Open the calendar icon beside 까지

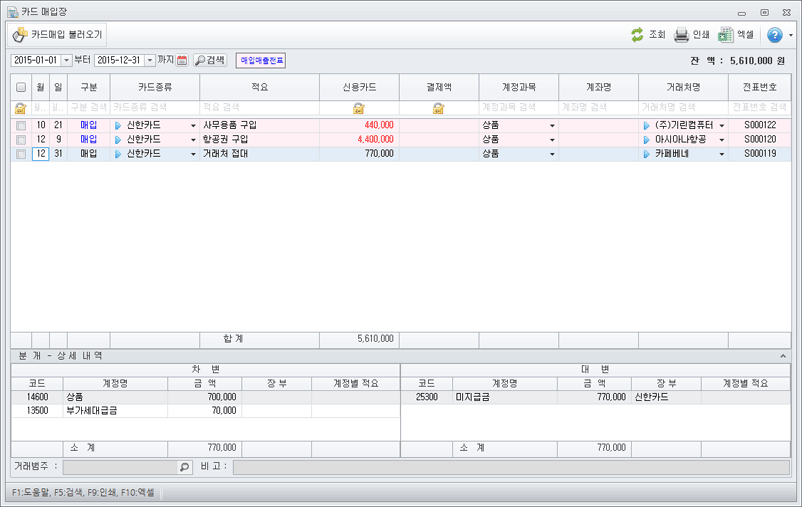click(182, 61)
